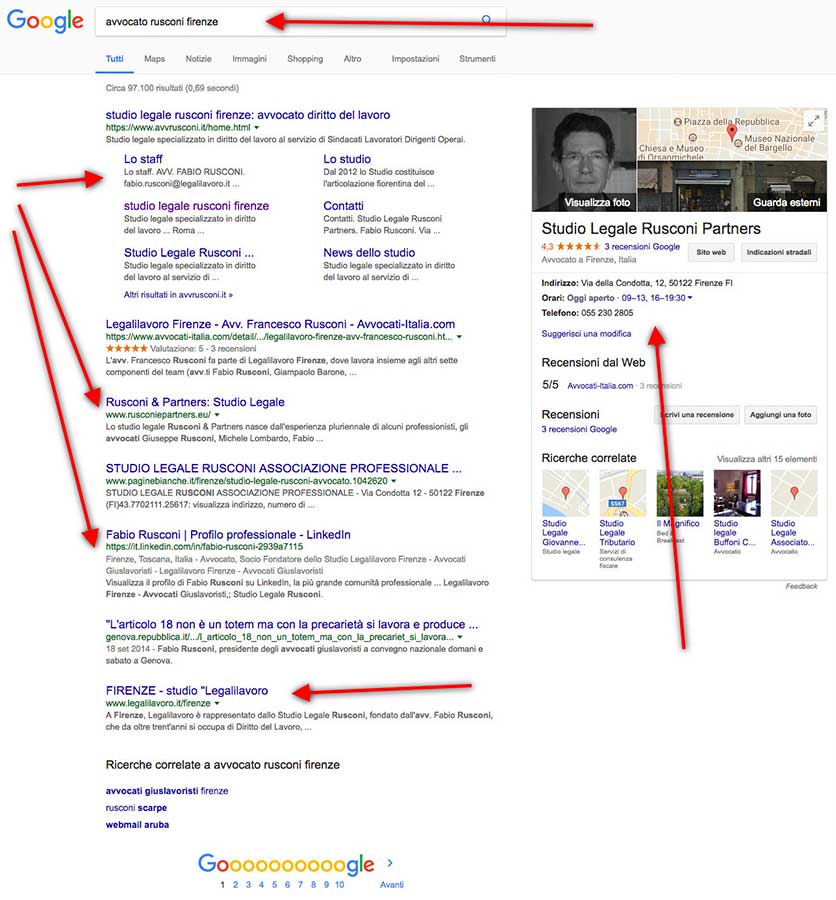Click Altri risultati in avvrusconi.it
The image size is (836, 900).
pos(178,294)
